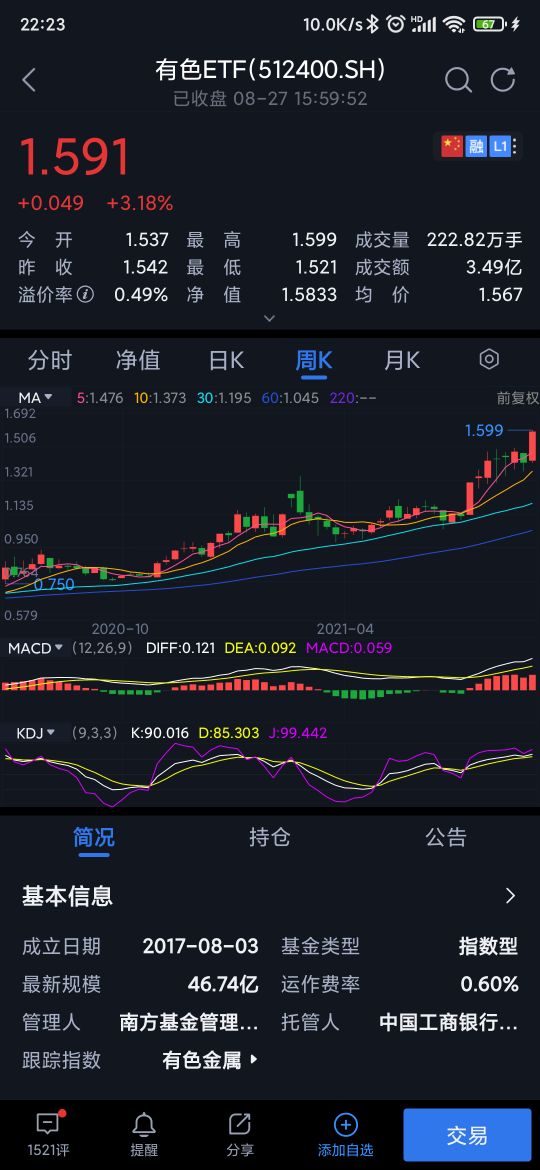Tap the alarm clock status icon
Screen dimensions: 540x1170
(x=395, y=24)
